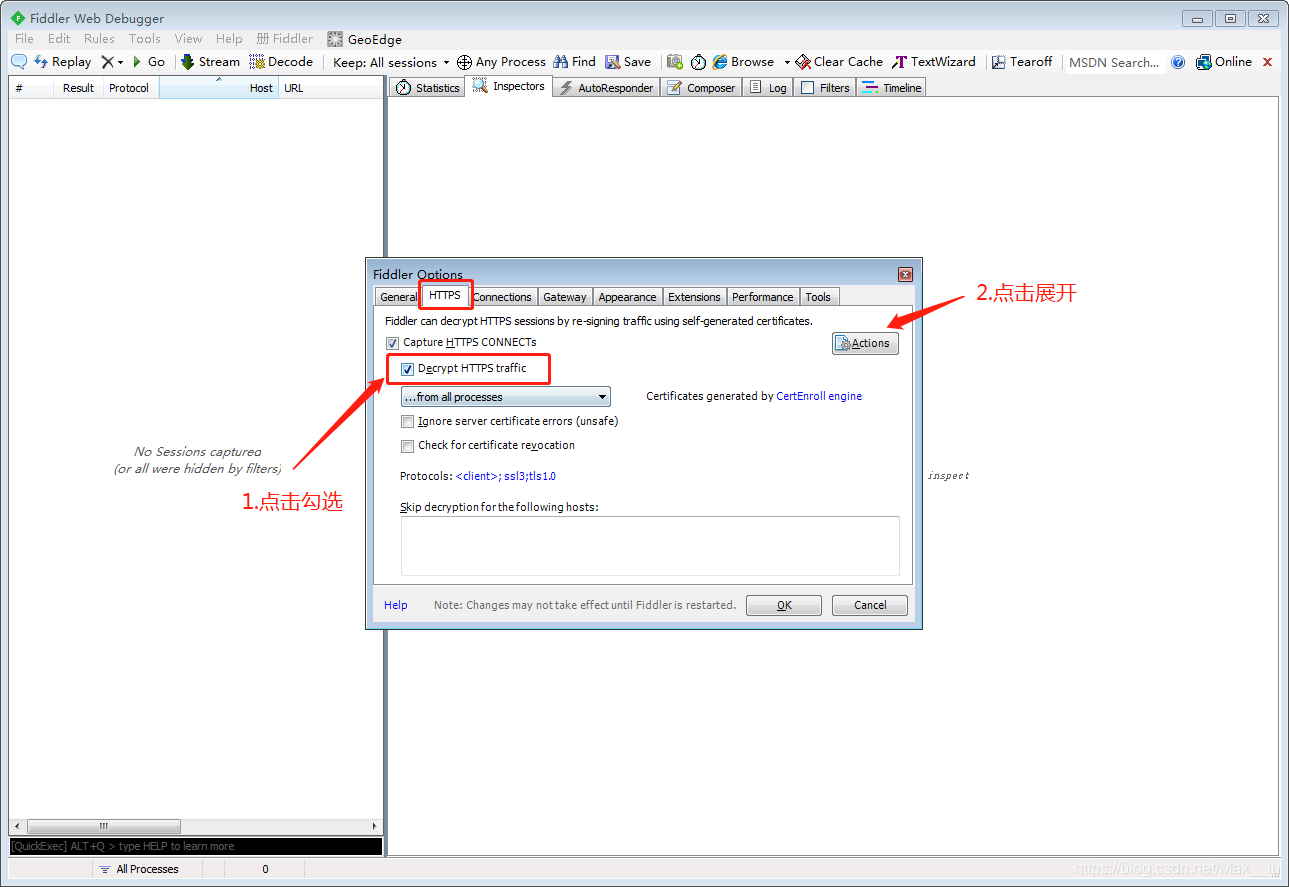Open the File menu
This screenshot has height=887, width=1289.
[24, 39]
